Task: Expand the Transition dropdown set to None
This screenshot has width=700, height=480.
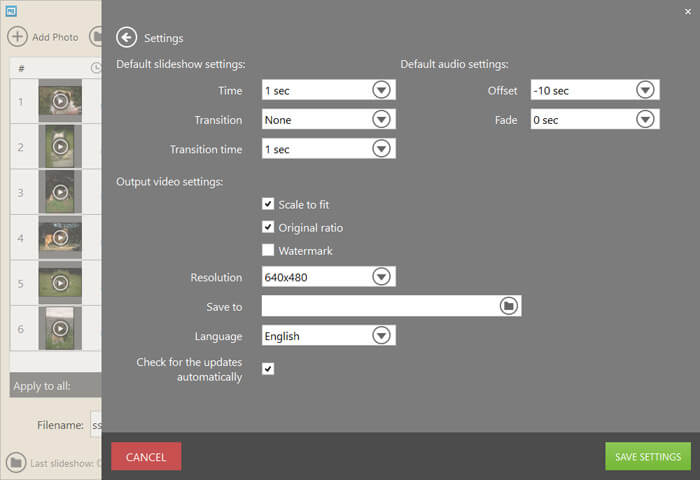Action: point(381,119)
